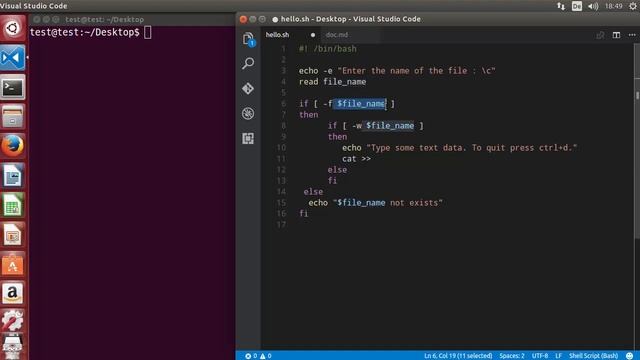Click Ln 6, Col 19 cursor position
This screenshot has height=360, width=640.
click(x=458, y=356)
